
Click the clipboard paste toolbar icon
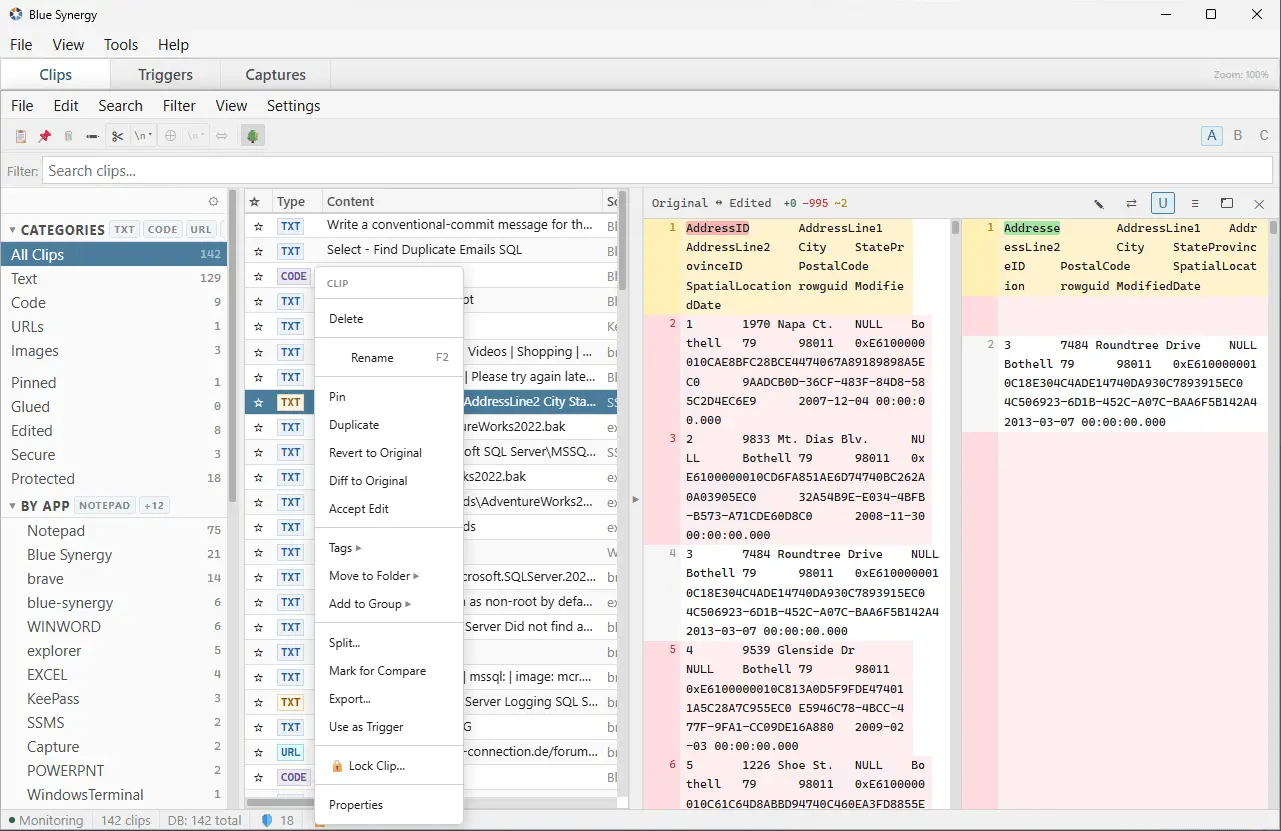20,136
